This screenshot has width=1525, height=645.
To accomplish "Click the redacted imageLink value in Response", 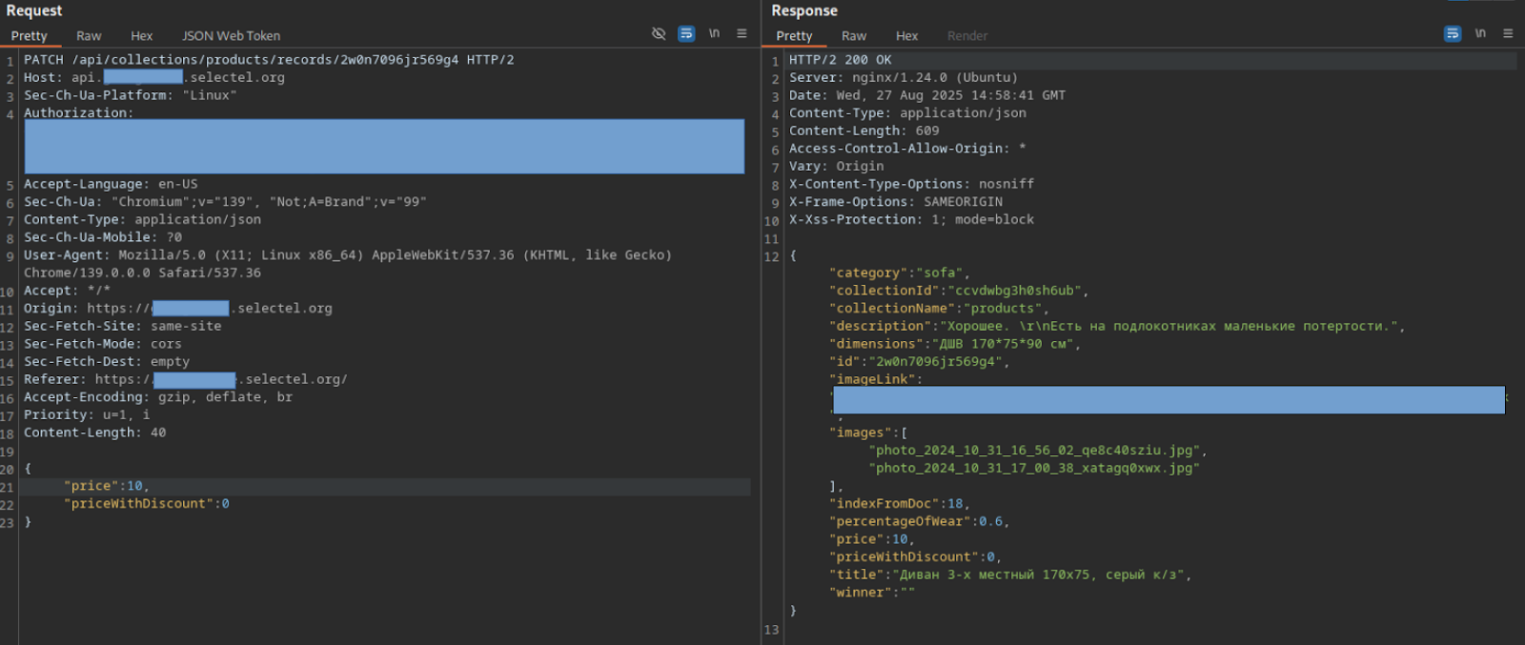I will coord(1168,400).
